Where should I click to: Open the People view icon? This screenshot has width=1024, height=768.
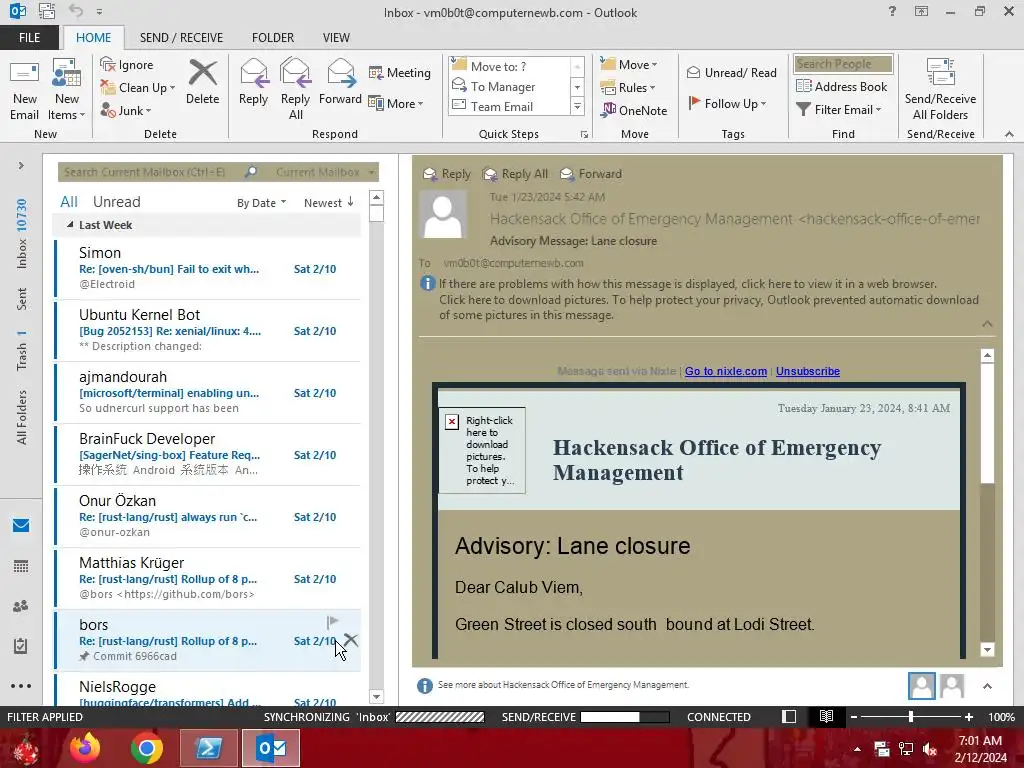click(21, 606)
